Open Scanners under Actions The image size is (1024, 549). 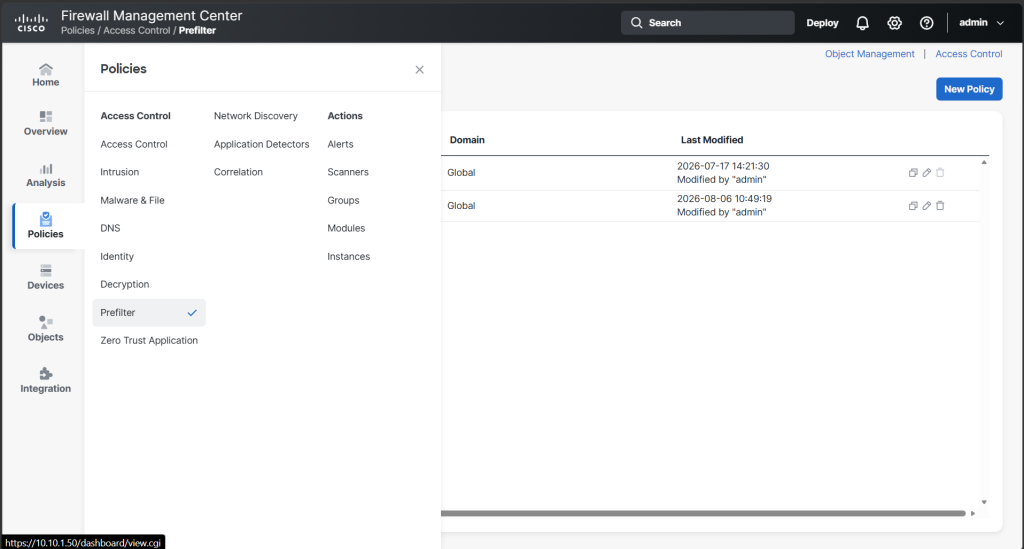[x=348, y=172]
